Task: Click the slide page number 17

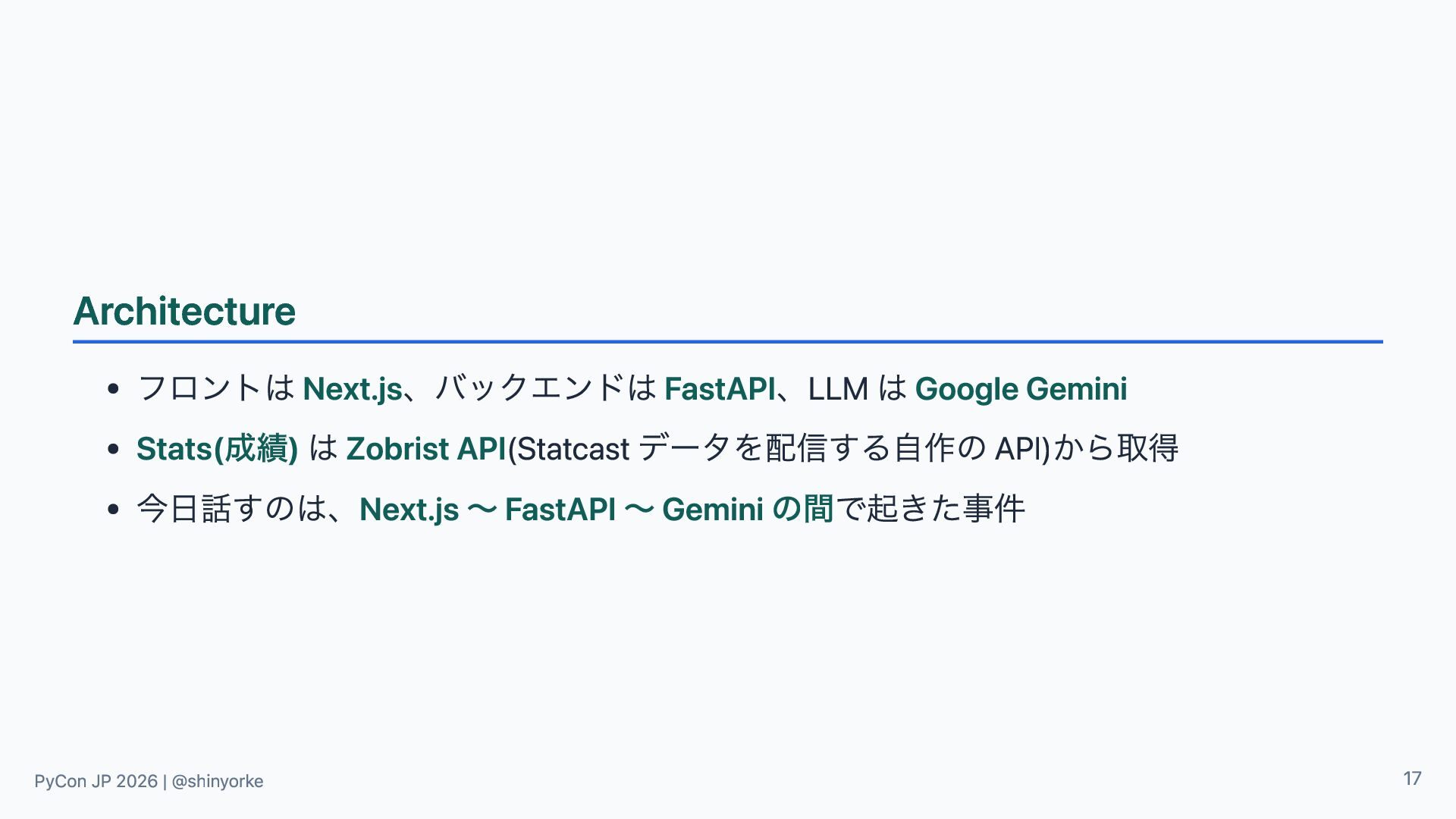Action: (x=1412, y=779)
